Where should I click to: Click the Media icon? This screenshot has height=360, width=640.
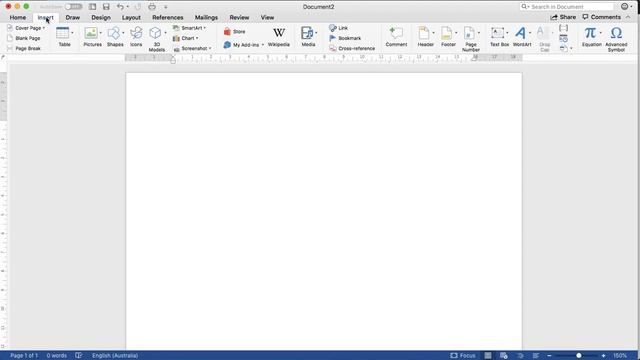coord(307,33)
